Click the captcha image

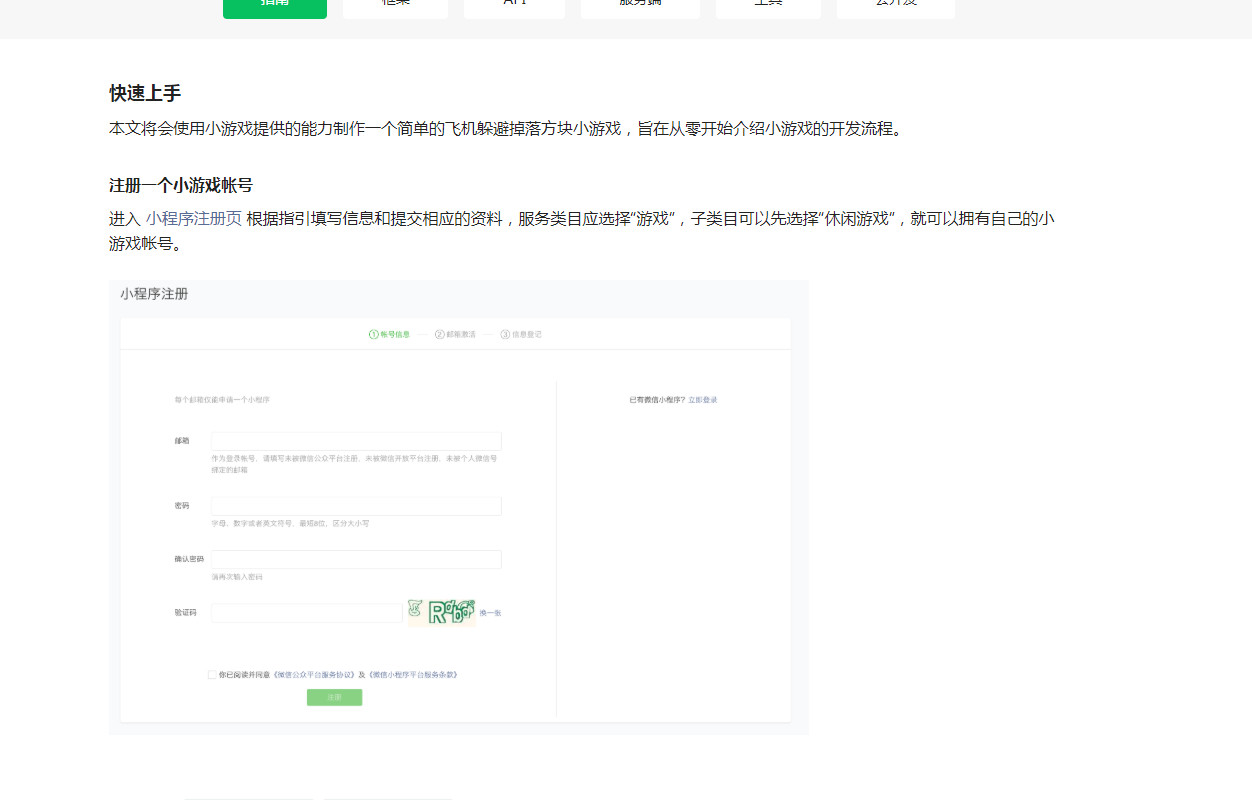click(441, 612)
